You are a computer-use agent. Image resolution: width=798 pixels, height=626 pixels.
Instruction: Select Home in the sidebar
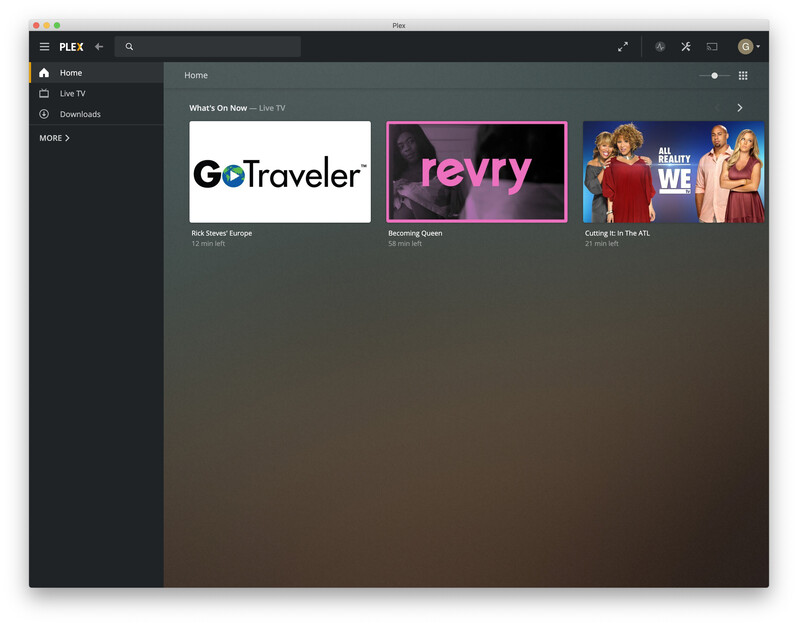tap(97, 73)
